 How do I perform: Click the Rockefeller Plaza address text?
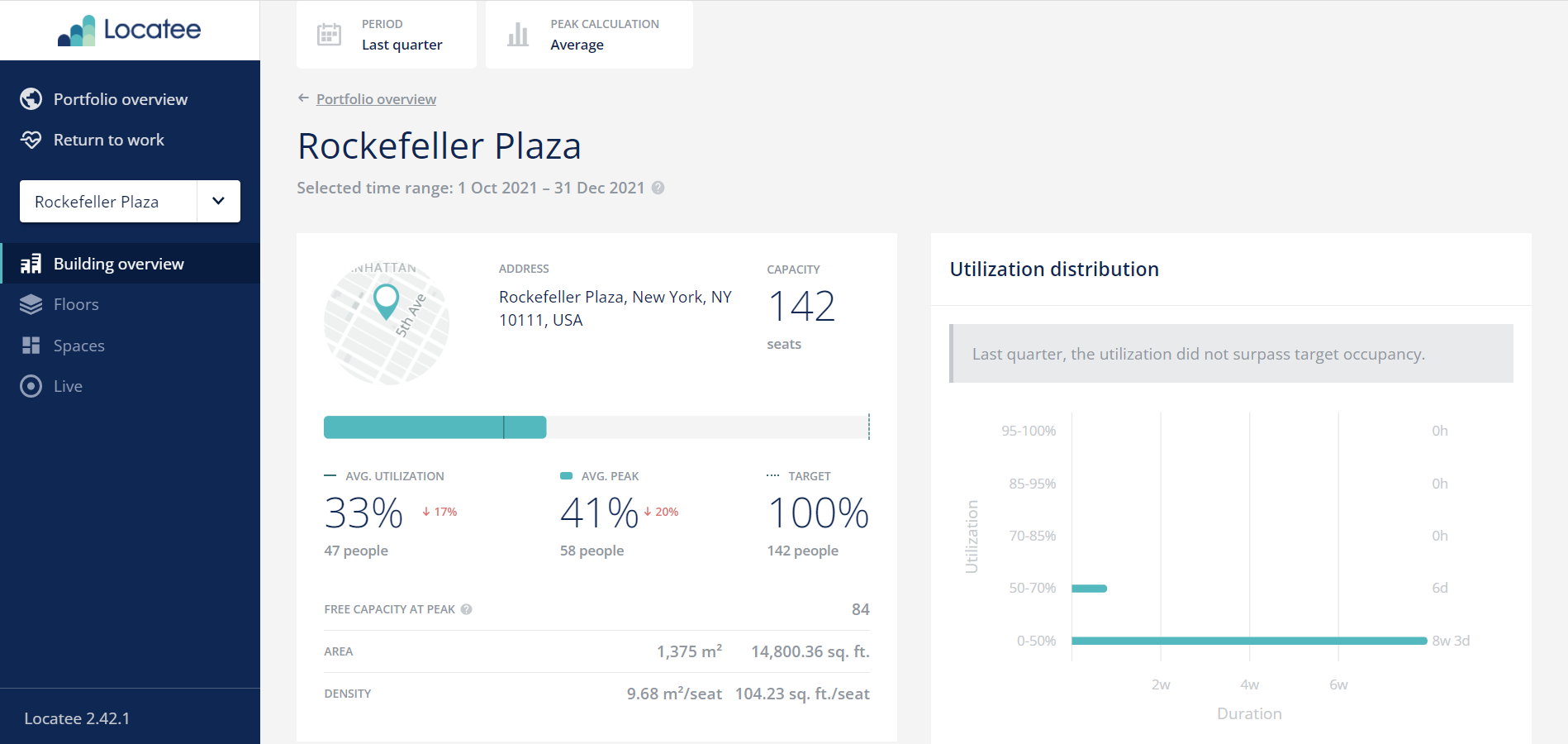tap(615, 308)
